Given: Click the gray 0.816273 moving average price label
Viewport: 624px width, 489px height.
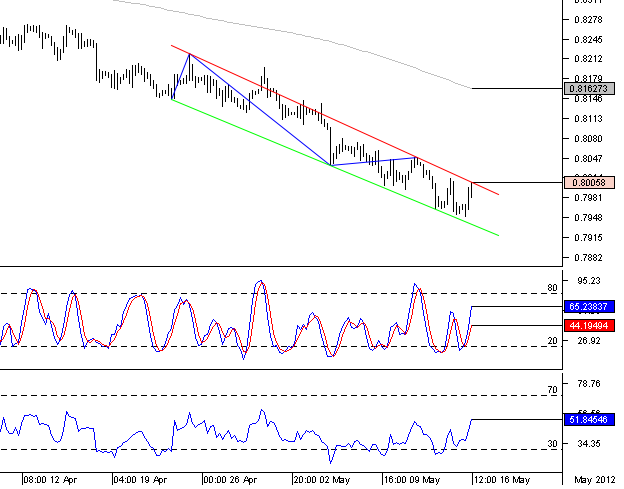Looking at the screenshot, I should (x=589, y=88).
